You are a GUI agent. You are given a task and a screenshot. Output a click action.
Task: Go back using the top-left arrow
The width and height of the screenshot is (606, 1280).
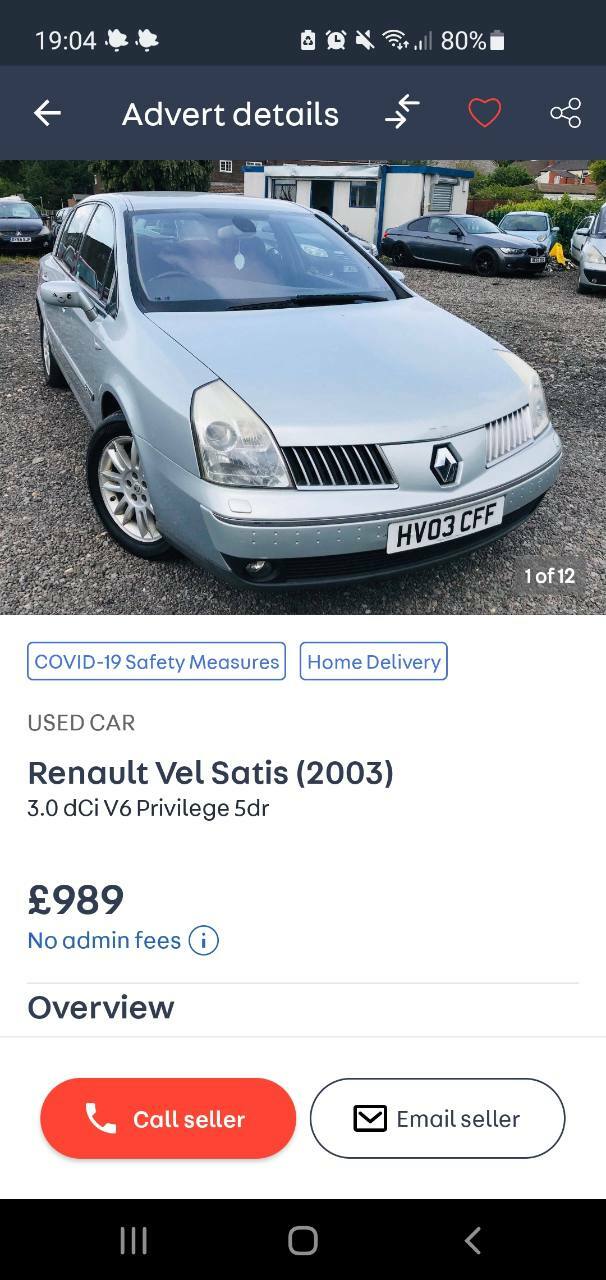(x=47, y=113)
